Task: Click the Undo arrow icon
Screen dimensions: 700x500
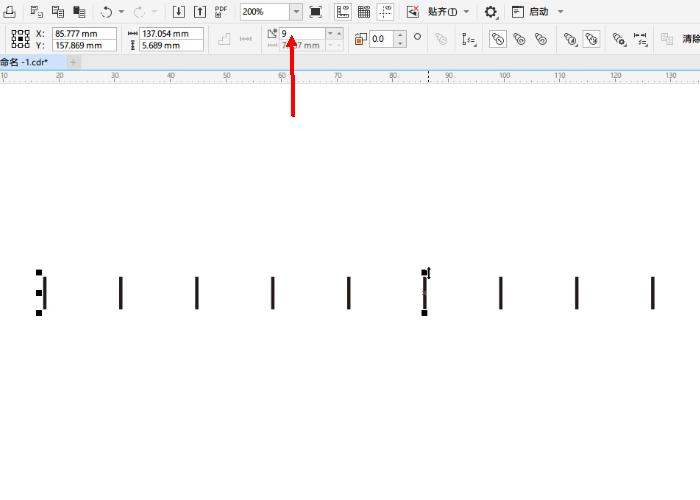Action: point(106,12)
